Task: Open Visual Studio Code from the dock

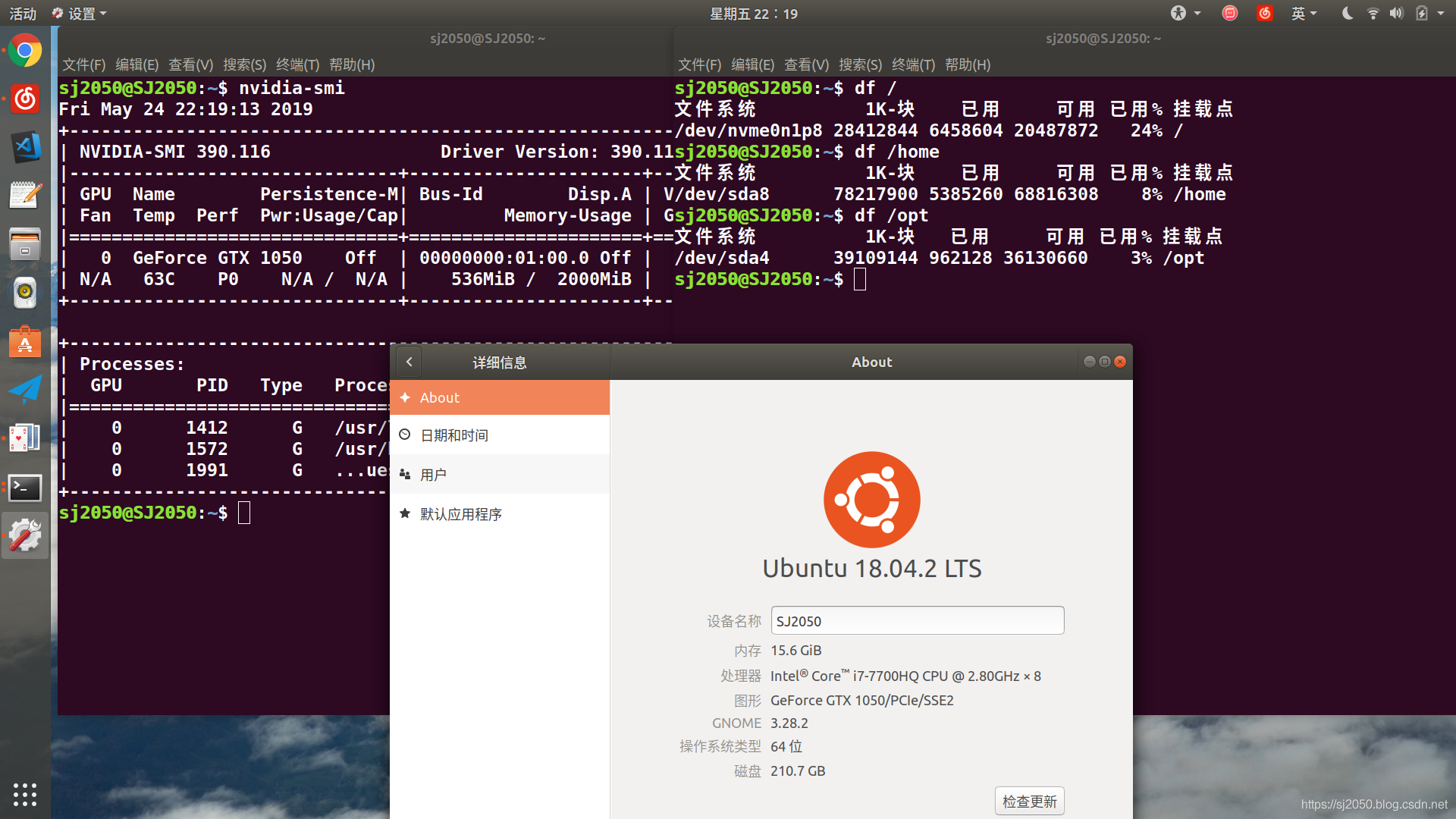Action: [x=25, y=147]
